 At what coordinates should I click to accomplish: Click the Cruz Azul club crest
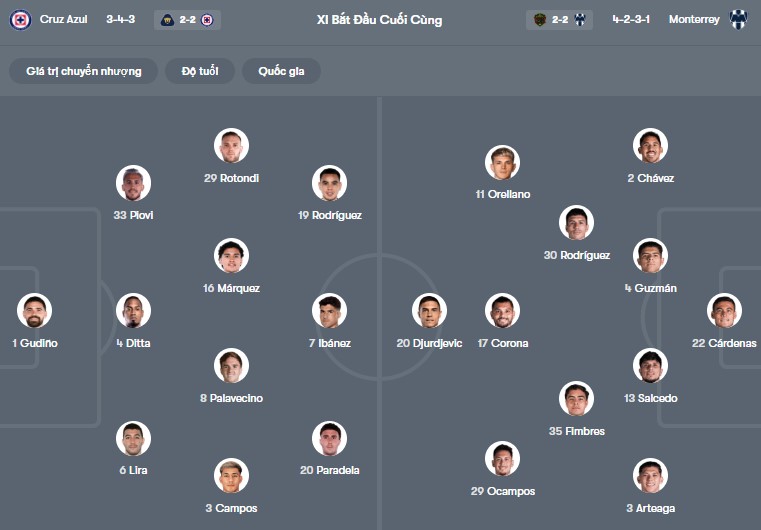click(20, 19)
